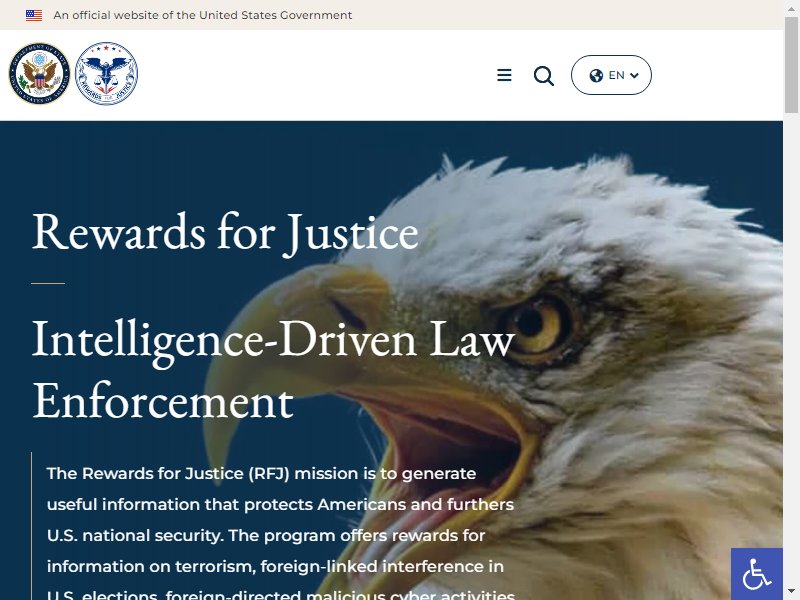
Task: Click the vertical scrollbar thumb
Action: (791, 64)
